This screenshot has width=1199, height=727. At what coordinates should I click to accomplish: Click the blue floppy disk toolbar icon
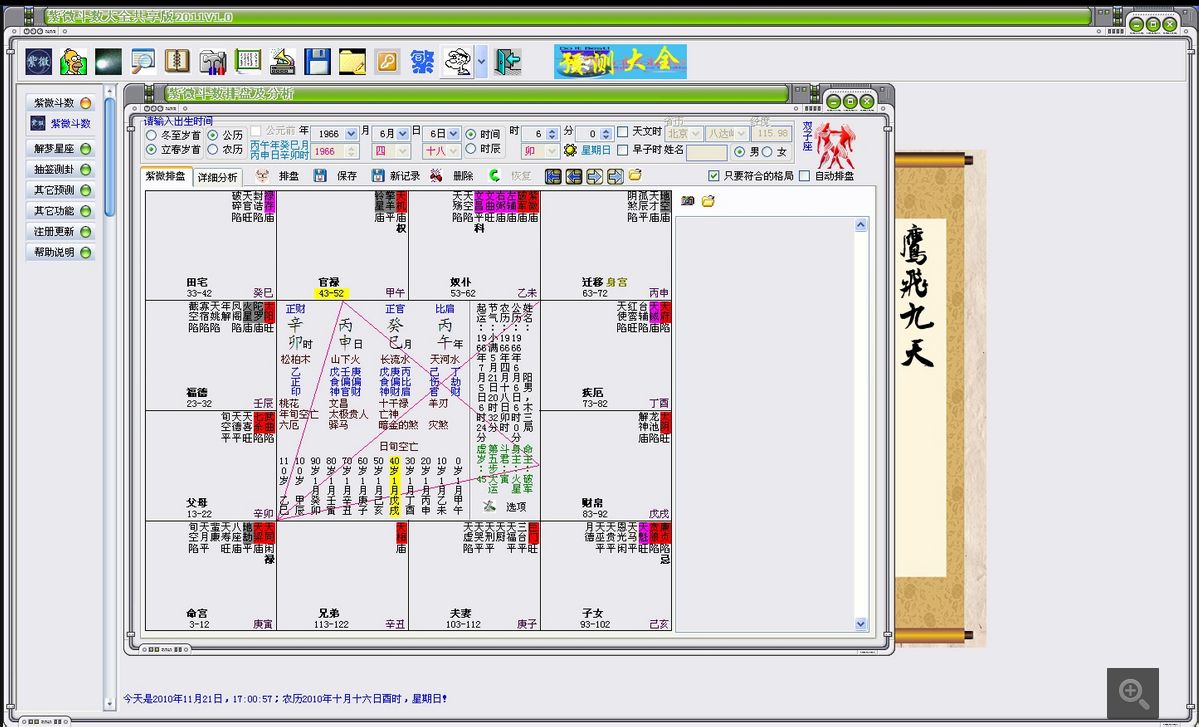pos(317,61)
